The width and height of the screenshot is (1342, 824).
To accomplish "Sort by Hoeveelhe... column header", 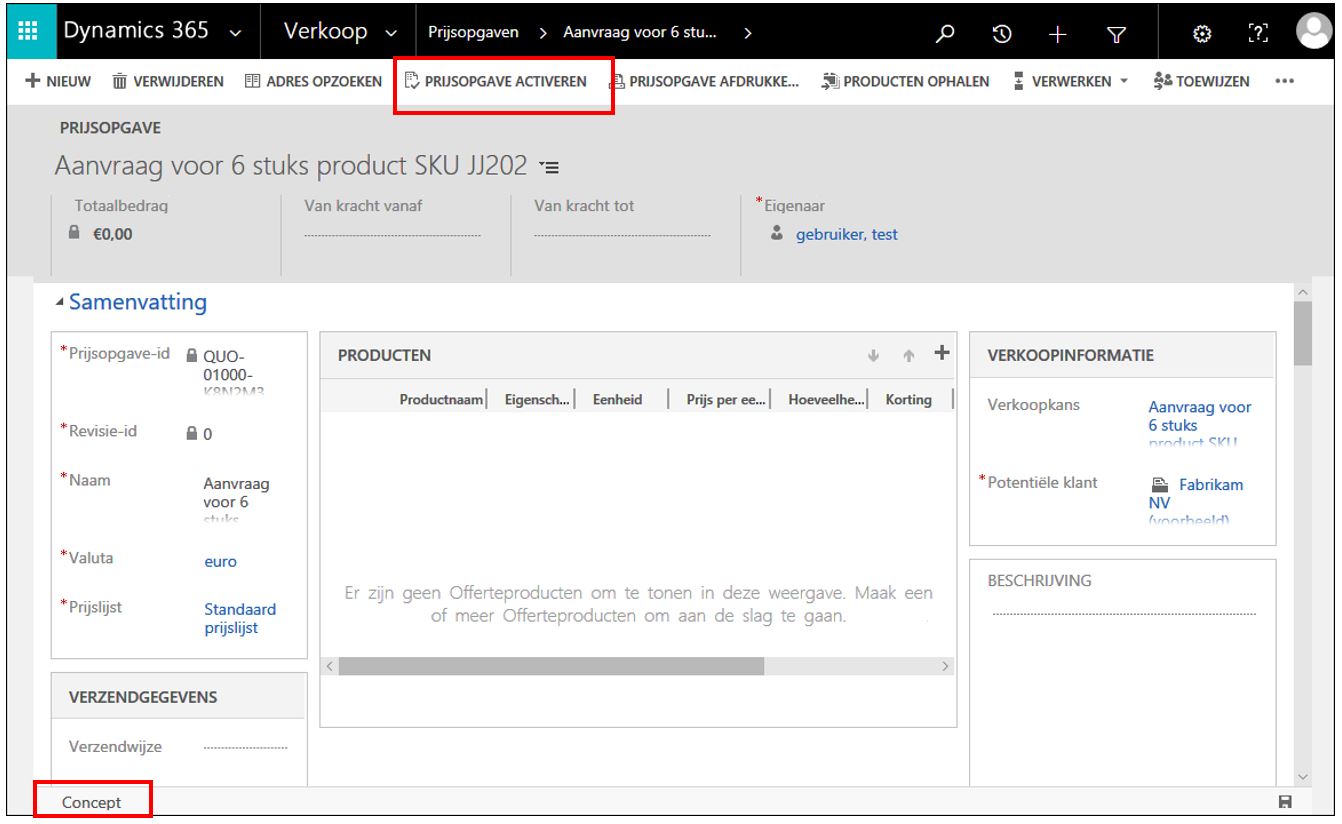I will pos(825,400).
